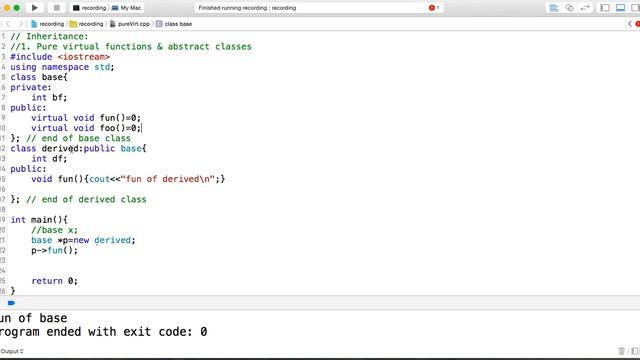Click the blue breakpoint toggle in debug bar
This screenshot has width=640, height=360.
(x=11, y=303)
